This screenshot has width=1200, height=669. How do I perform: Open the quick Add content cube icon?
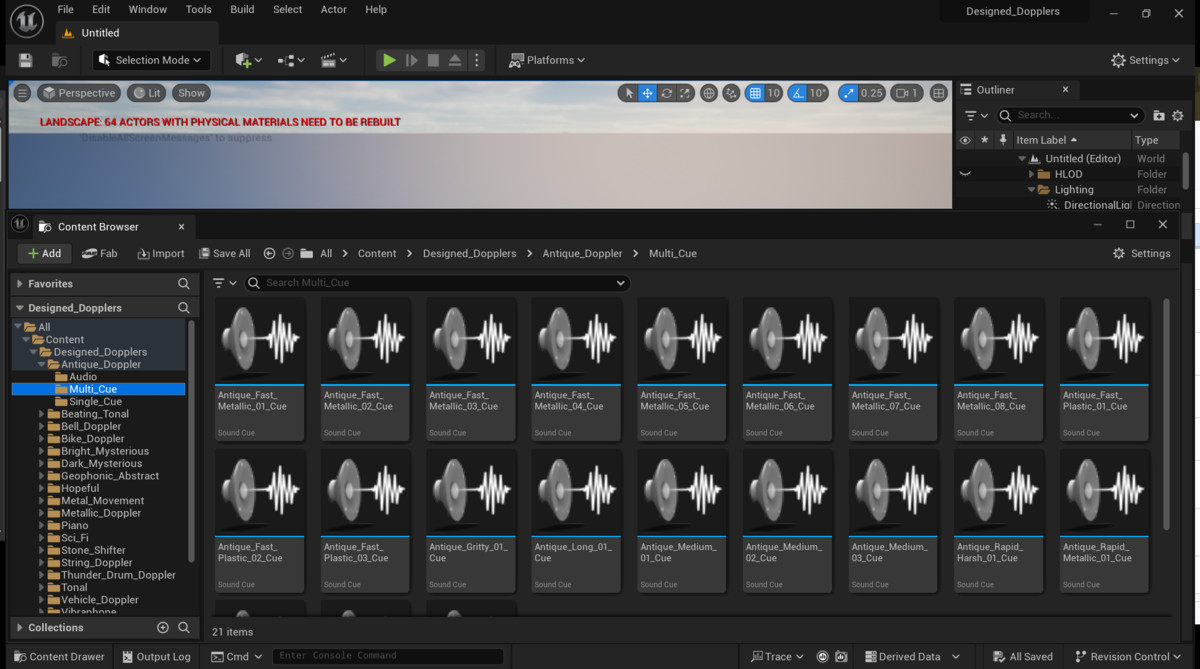click(248, 60)
